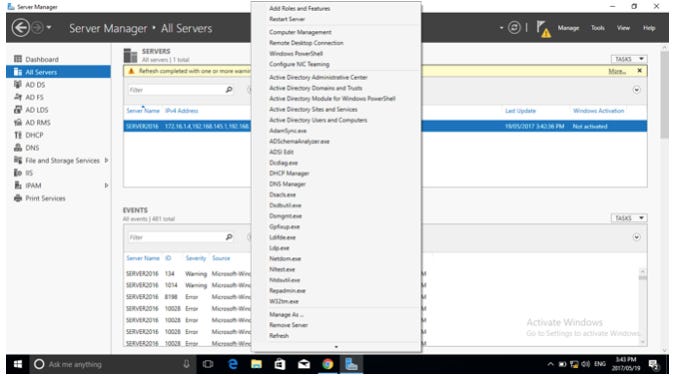Open Task View from the taskbar
This screenshot has width=673, height=376.
pyautogui.click(x=208, y=364)
